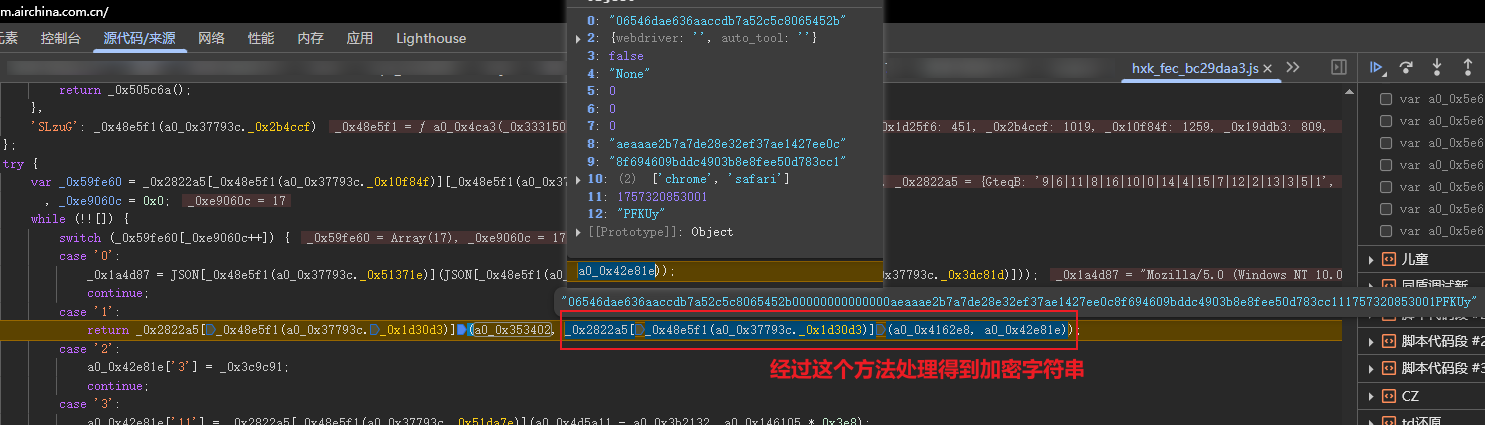
Task: Click snippet icon beside 儿童
Action: coord(1388,260)
